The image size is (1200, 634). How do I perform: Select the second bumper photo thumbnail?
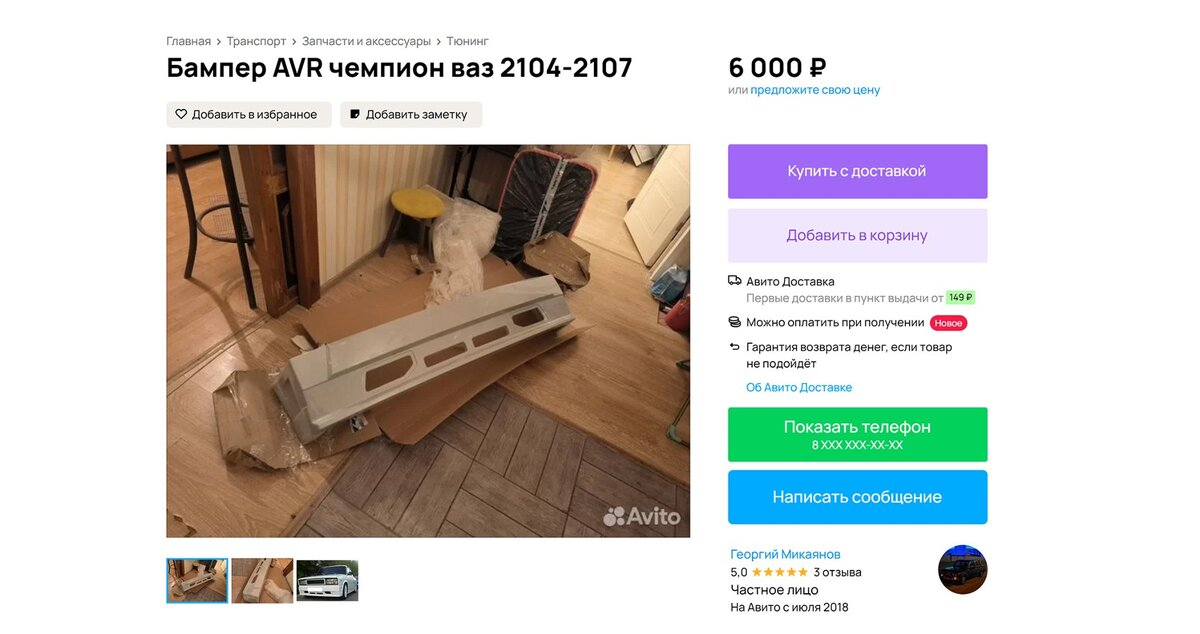tap(262, 580)
